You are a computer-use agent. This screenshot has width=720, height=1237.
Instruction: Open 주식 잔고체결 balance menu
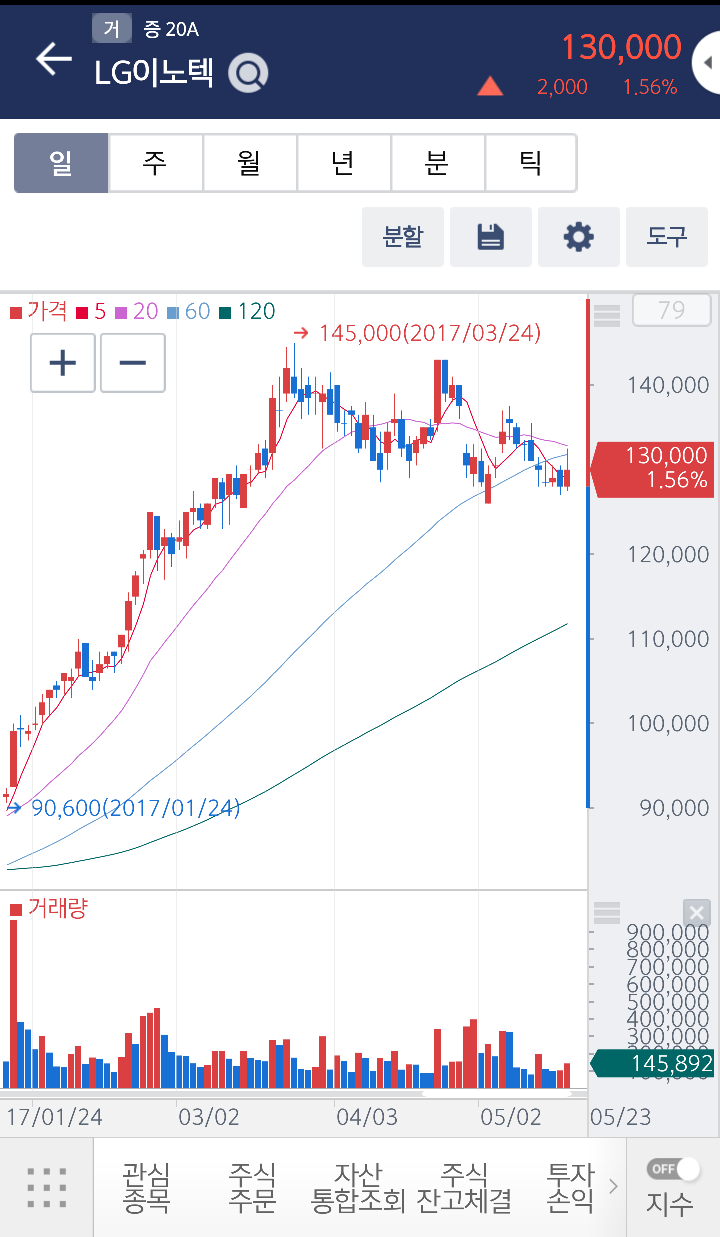464,1187
